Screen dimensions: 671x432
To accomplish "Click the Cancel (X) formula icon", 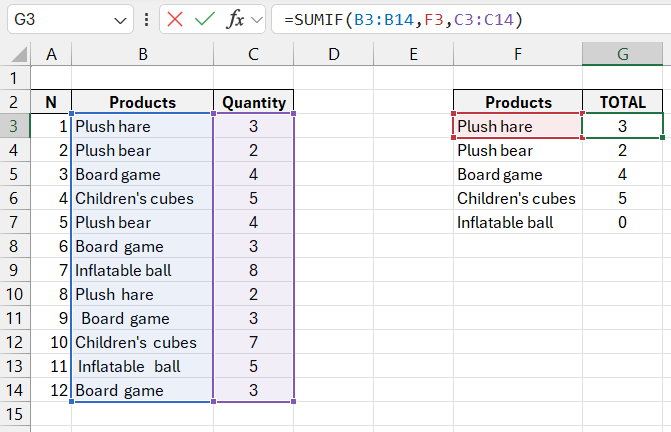I will pos(177,20).
